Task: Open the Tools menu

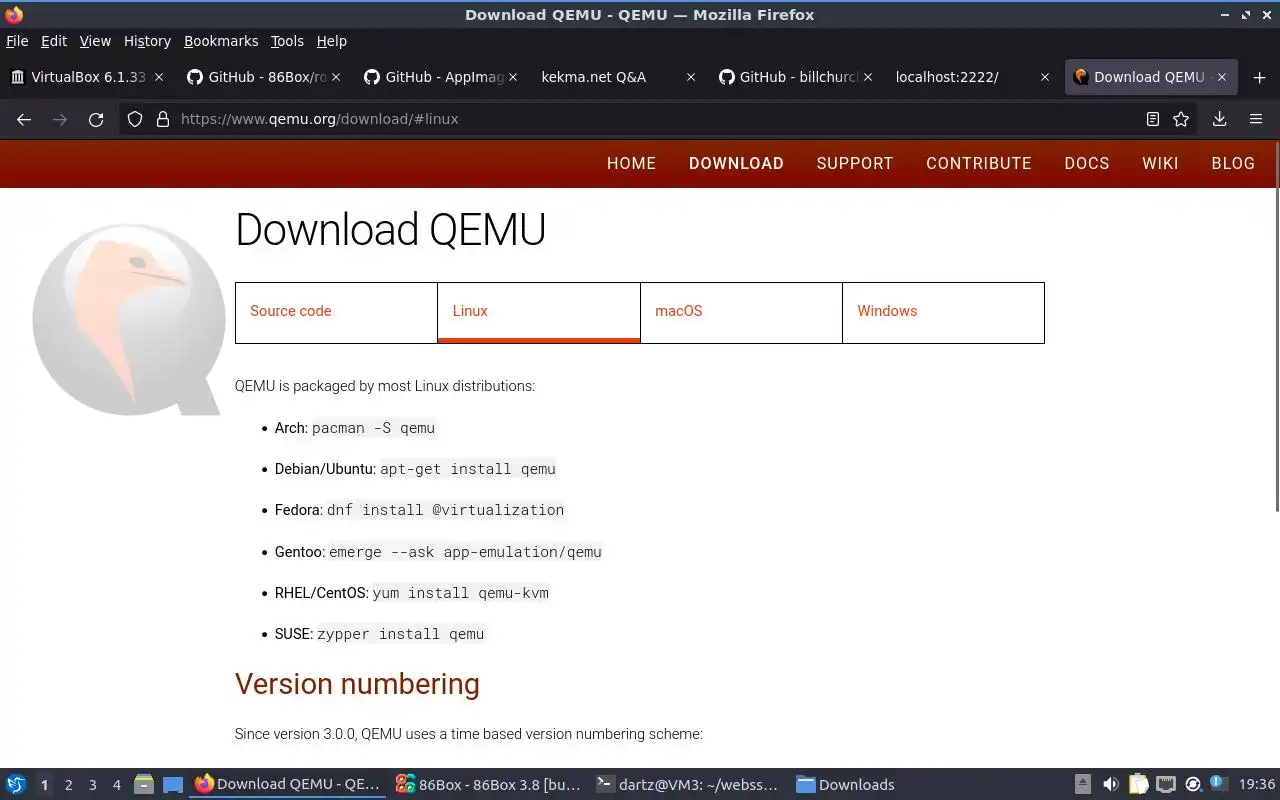Action: pyautogui.click(x=287, y=41)
